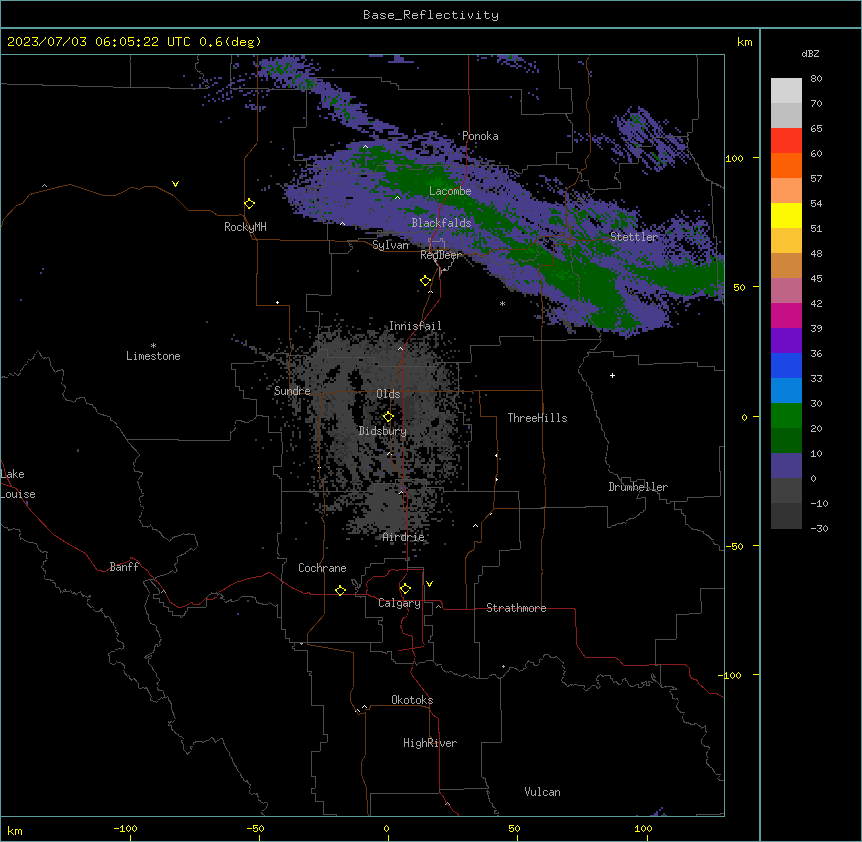Image resolution: width=862 pixels, height=842 pixels.
Task: Click the RedDeer city label
Action: click(x=441, y=255)
